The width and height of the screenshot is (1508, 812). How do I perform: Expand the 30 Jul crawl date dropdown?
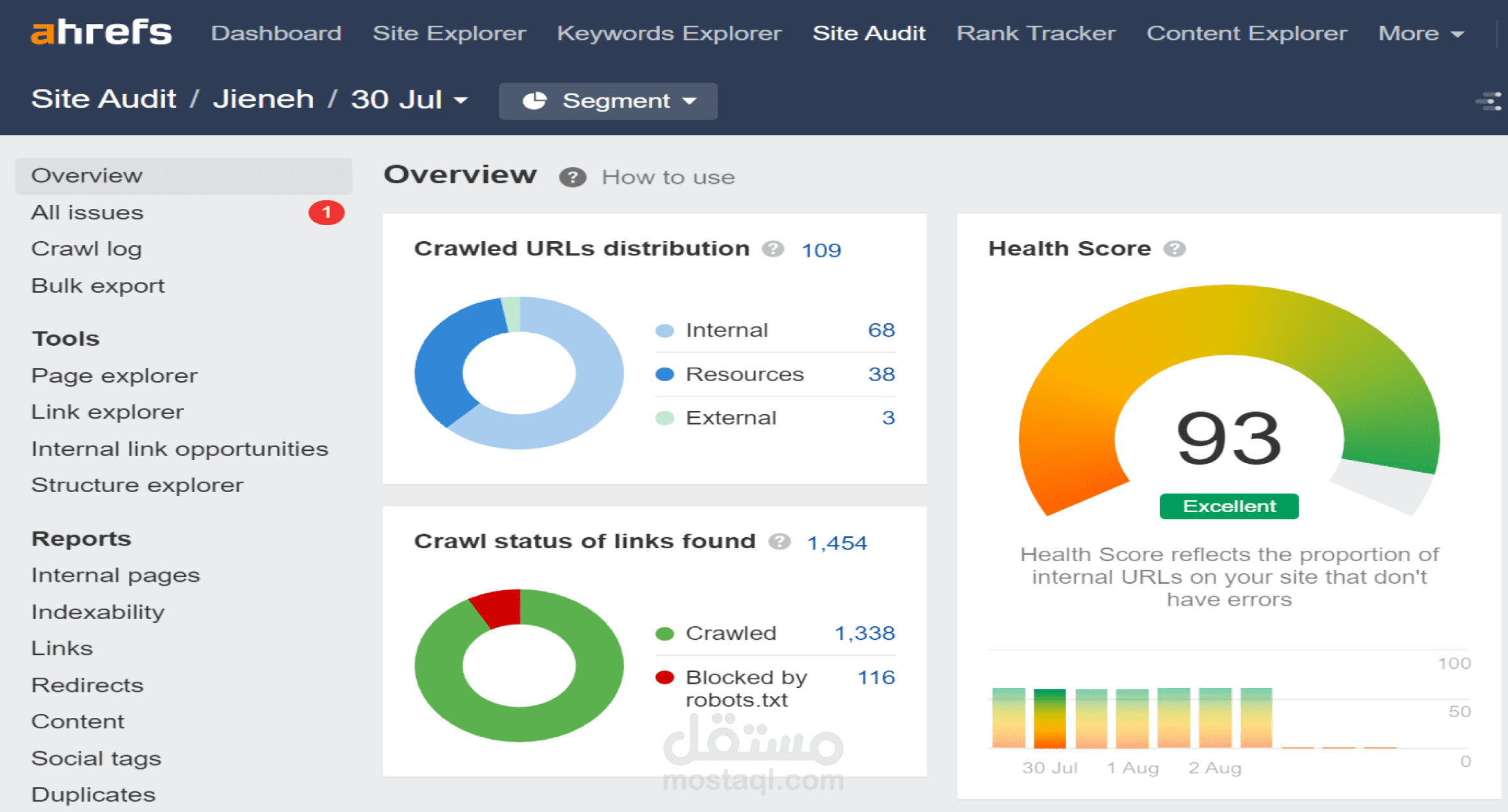[x=409, y=100]
